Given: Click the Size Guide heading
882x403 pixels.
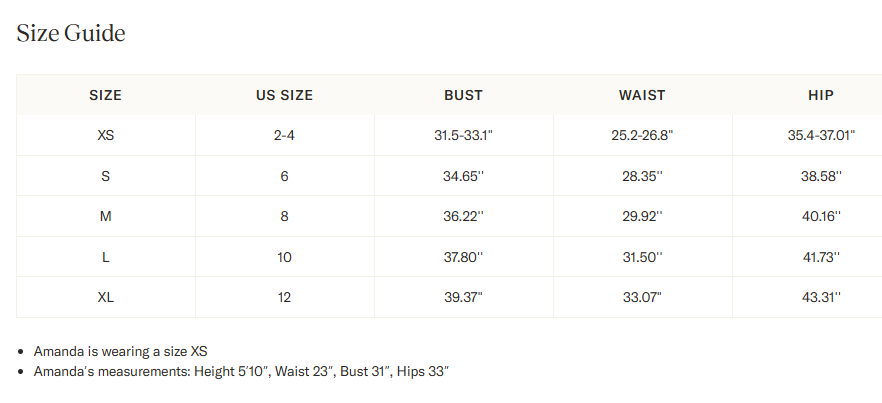Looking at the screenshot, I should [x=71, y=33].
